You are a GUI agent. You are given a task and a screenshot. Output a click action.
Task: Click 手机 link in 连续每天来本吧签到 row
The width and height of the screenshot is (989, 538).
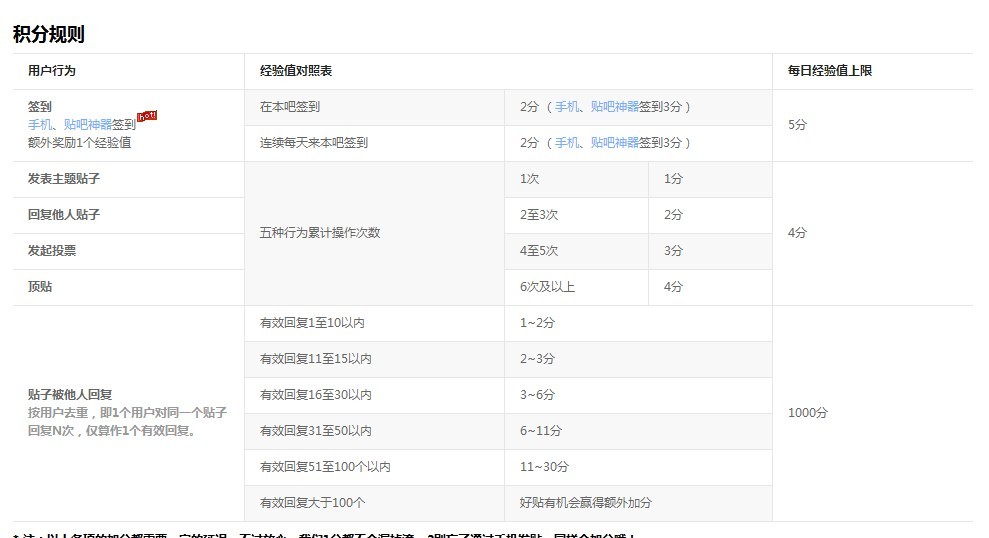coord(566,143)
